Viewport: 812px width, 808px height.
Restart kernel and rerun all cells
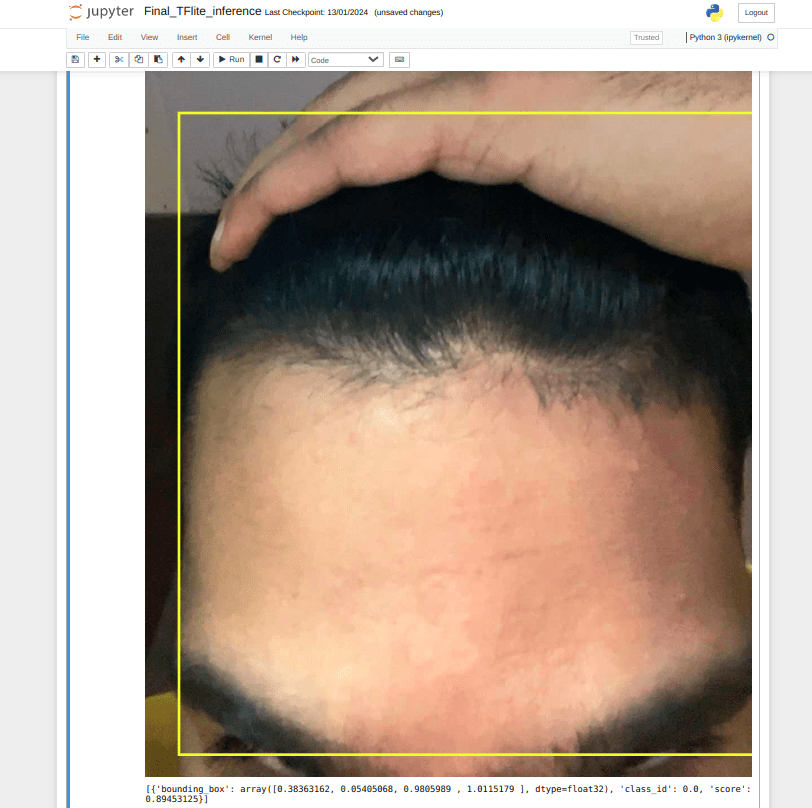tap(296, 60)
